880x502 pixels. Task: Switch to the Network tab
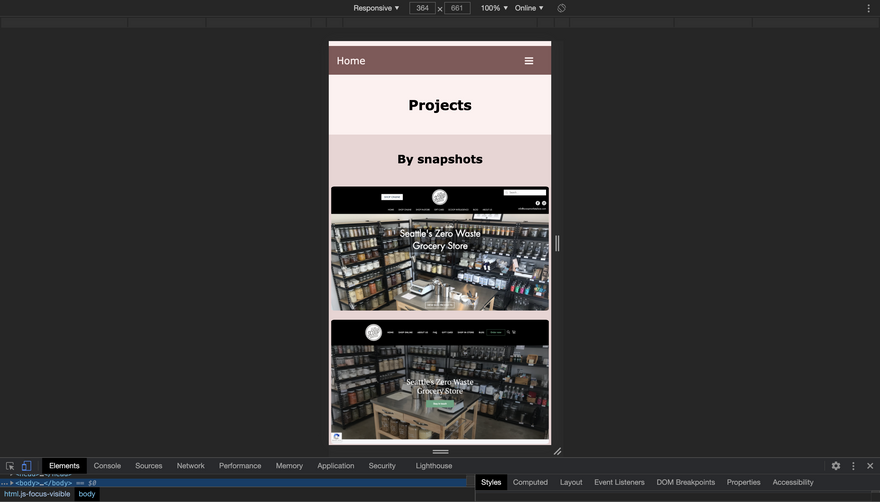point(190,466)
